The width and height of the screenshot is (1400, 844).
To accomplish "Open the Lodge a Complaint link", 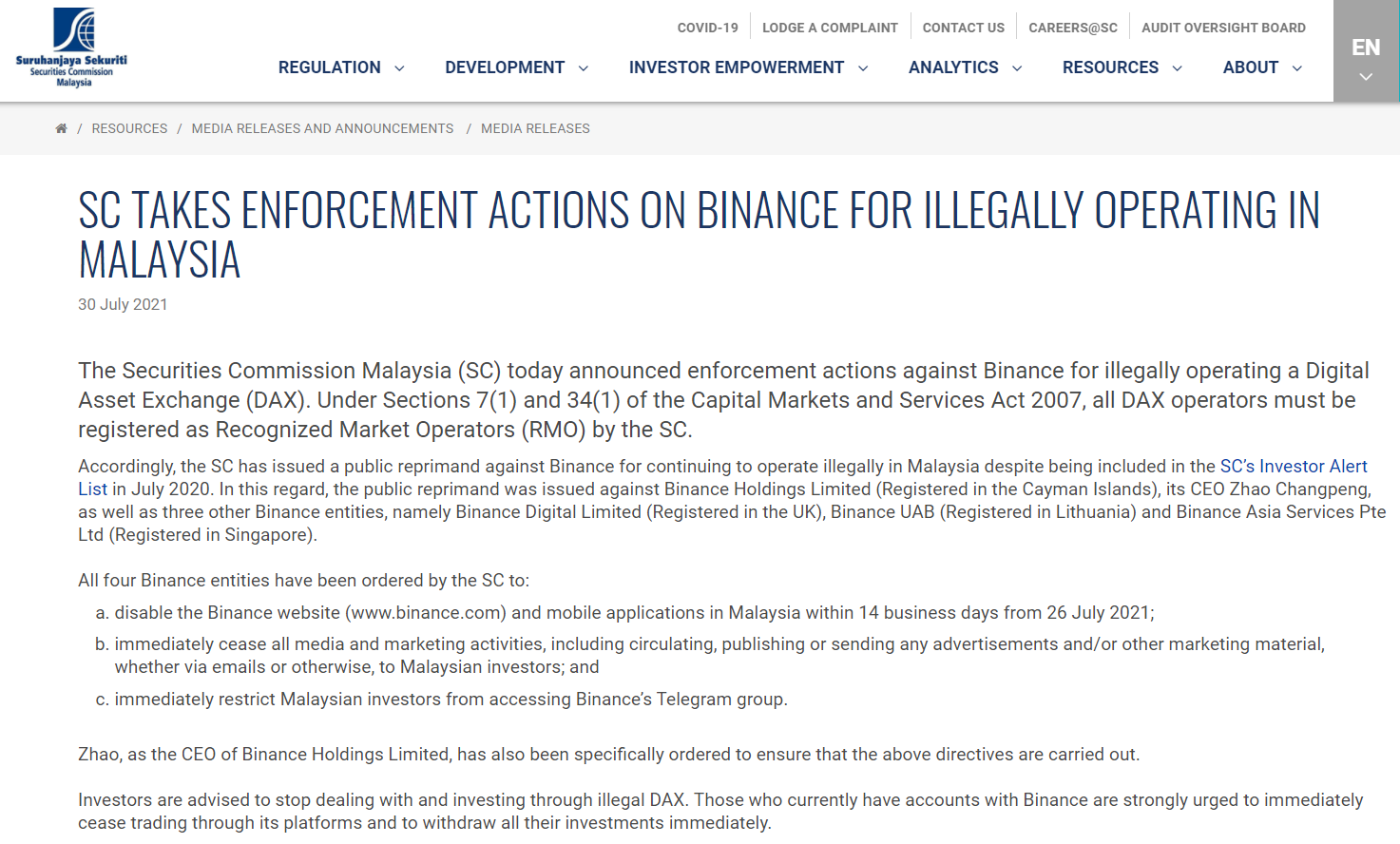I will click(x=830, y=28).
